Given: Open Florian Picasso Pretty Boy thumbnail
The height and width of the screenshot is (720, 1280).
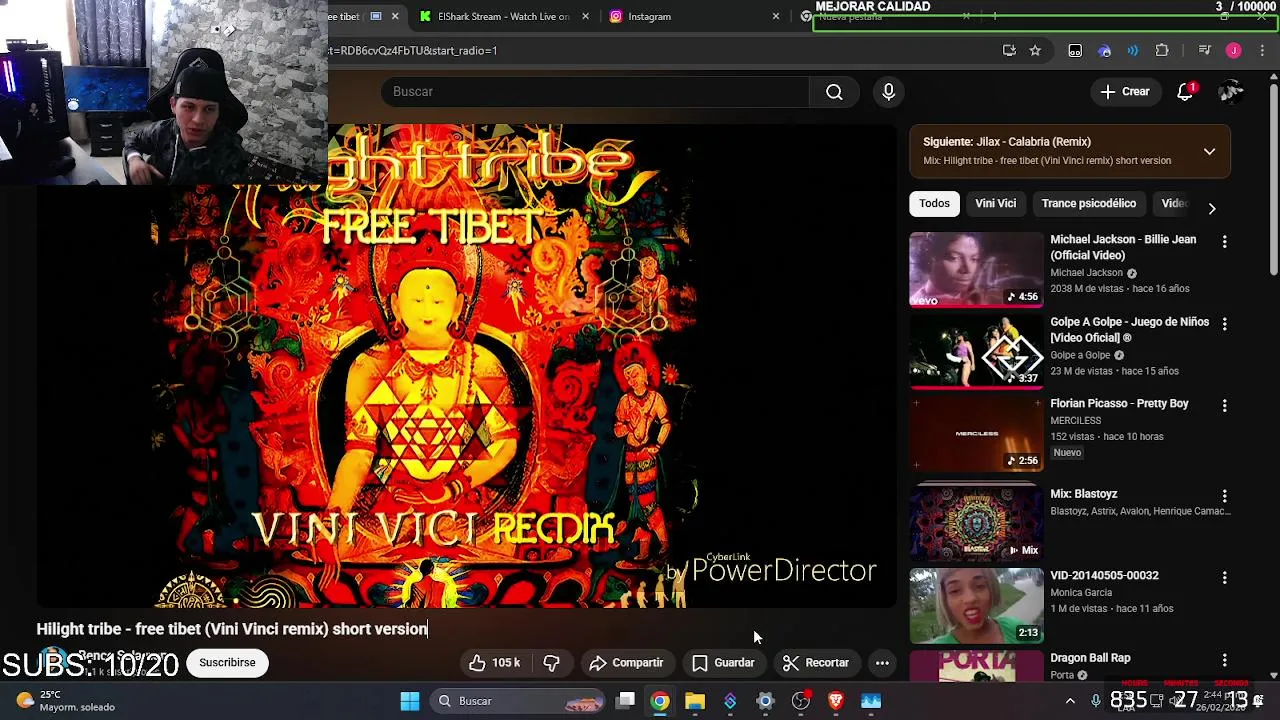Looking at the screenshot, I should (x=976, y=434).
